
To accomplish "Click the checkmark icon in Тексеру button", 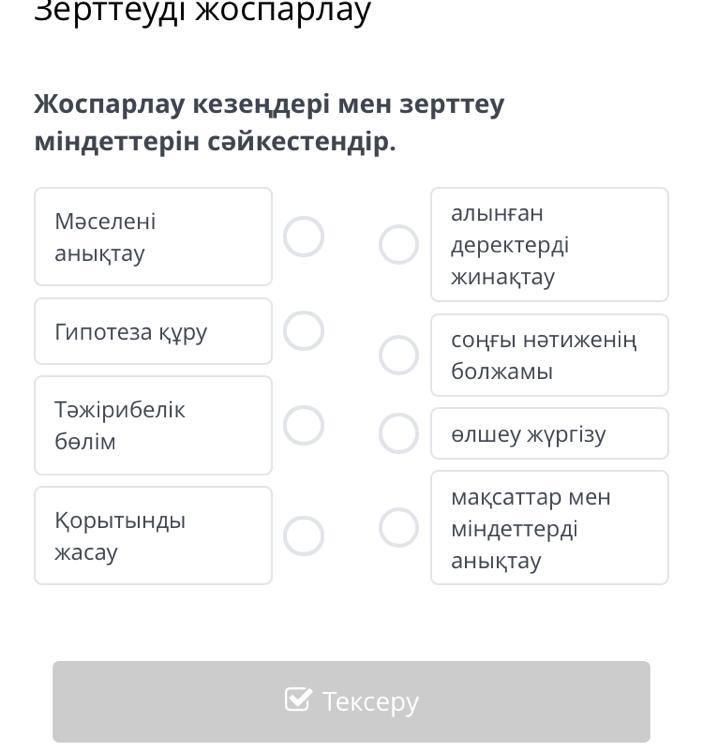I will pos(298,700).
